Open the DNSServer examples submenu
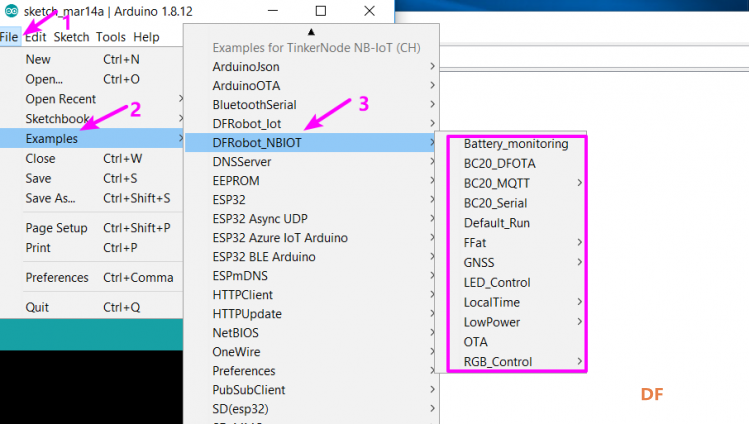The image size is (749, 424). [x=311, y=162]
